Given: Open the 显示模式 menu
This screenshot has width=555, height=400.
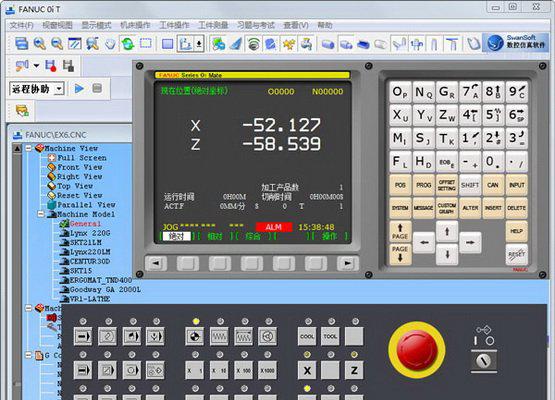Looking at the screenshot, I should pyautogui.click(x=96, y=25).
